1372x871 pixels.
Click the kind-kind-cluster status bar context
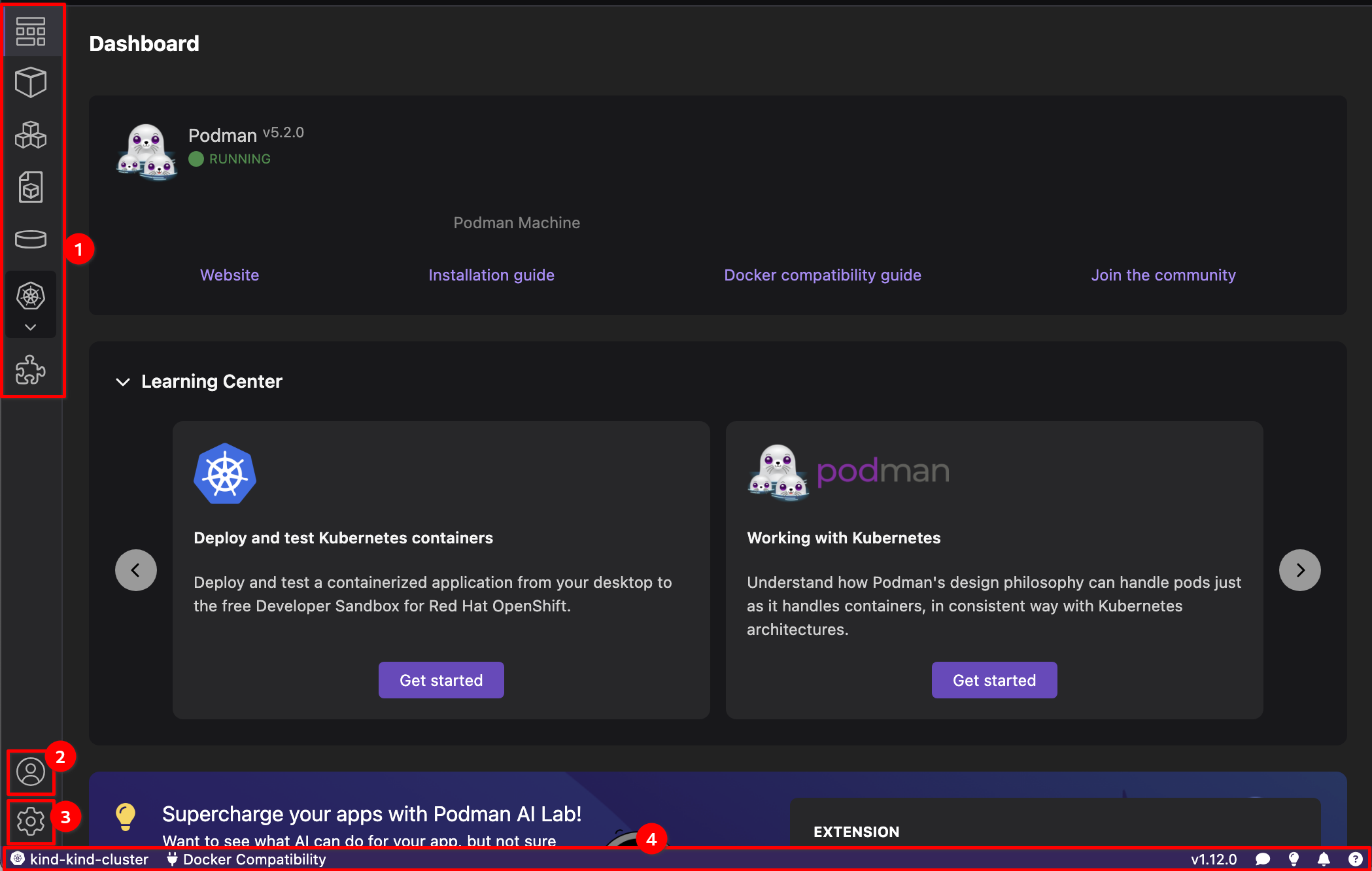[80, 859]
